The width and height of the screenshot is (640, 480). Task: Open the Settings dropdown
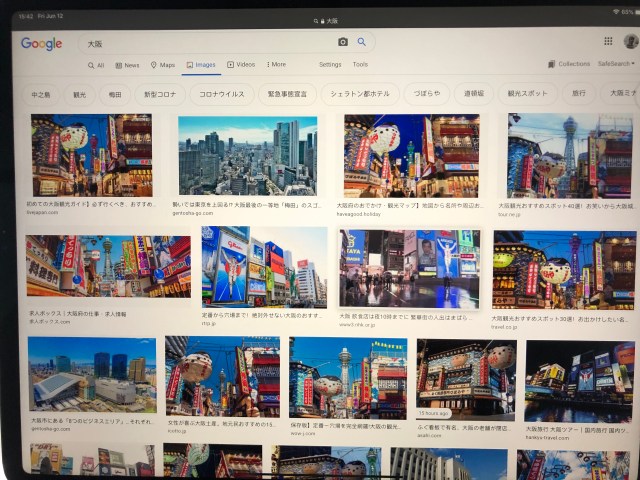pyautogui.click(x=330, y=65)
